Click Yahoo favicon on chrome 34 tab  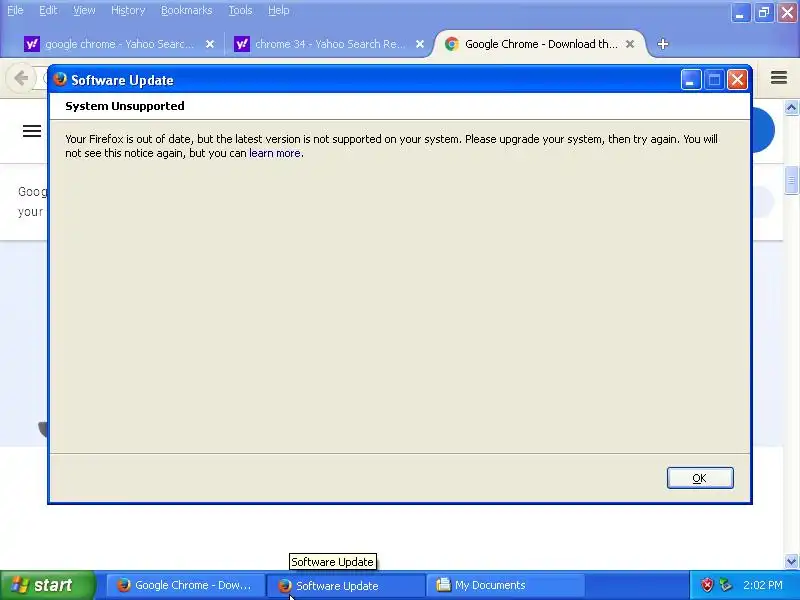click(x=242, y=44)
